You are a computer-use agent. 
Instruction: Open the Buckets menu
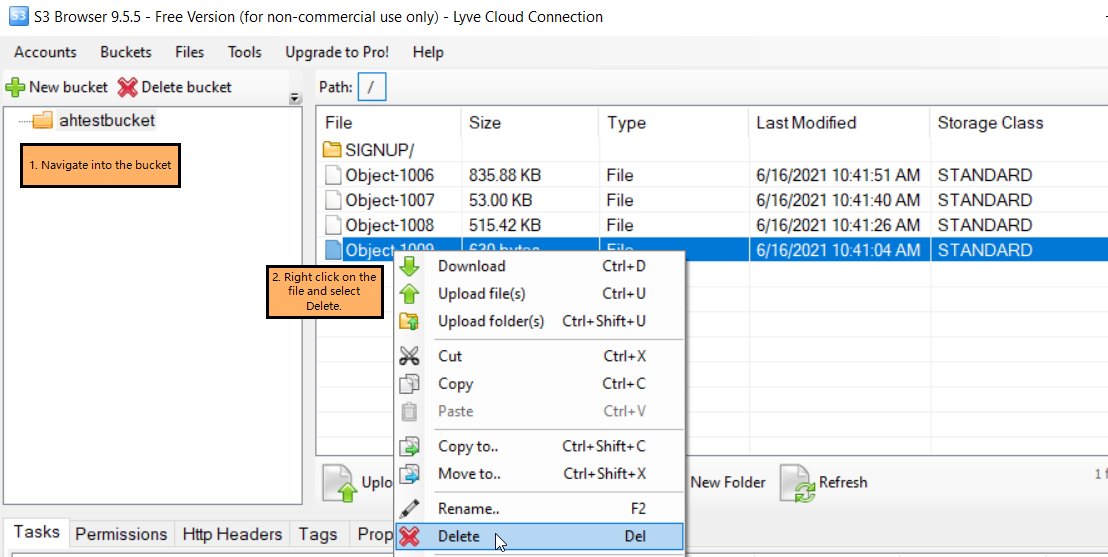[x=126, y=52]
